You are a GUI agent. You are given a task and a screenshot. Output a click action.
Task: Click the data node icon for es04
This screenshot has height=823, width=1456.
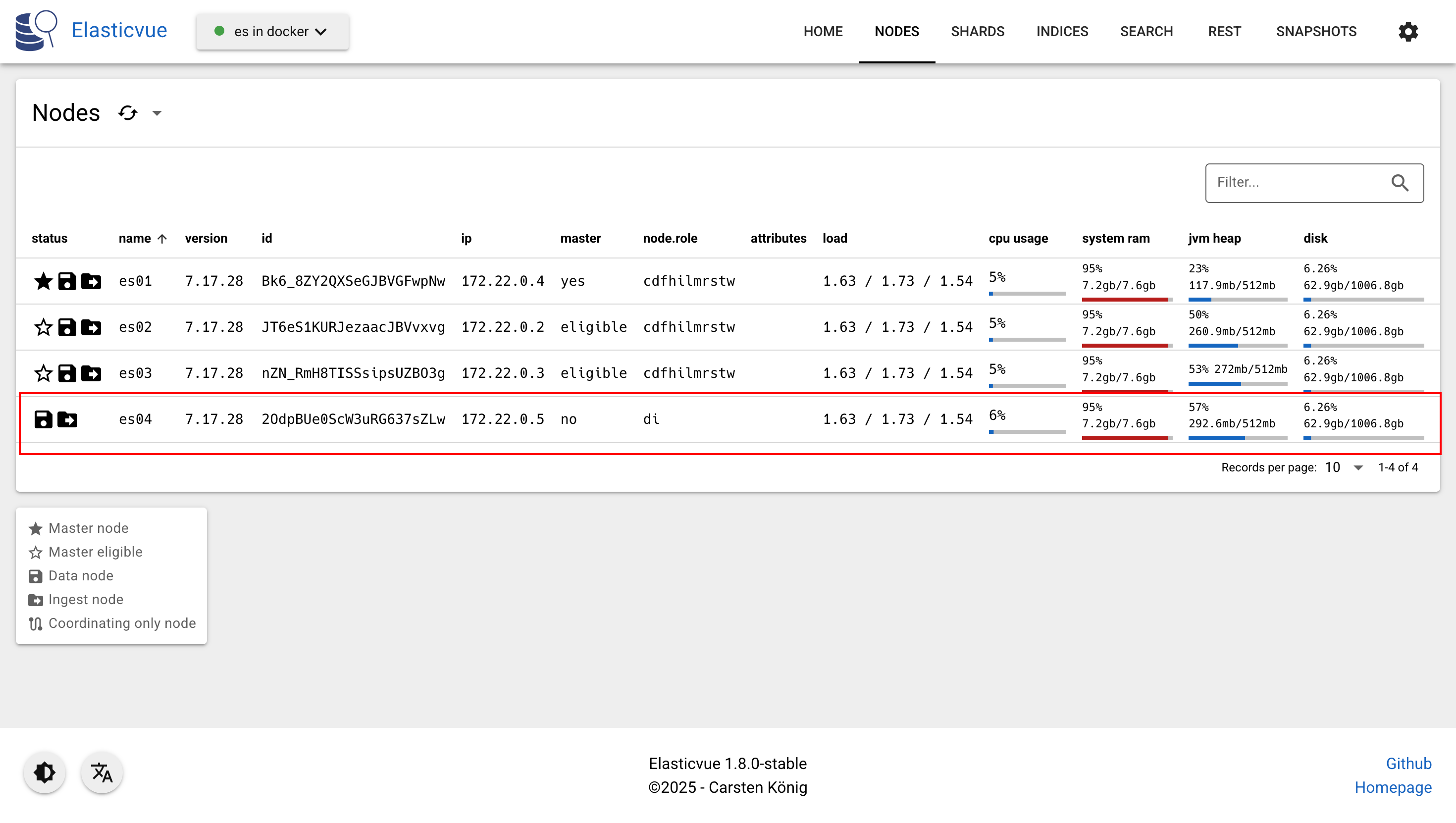coord(44,419)
